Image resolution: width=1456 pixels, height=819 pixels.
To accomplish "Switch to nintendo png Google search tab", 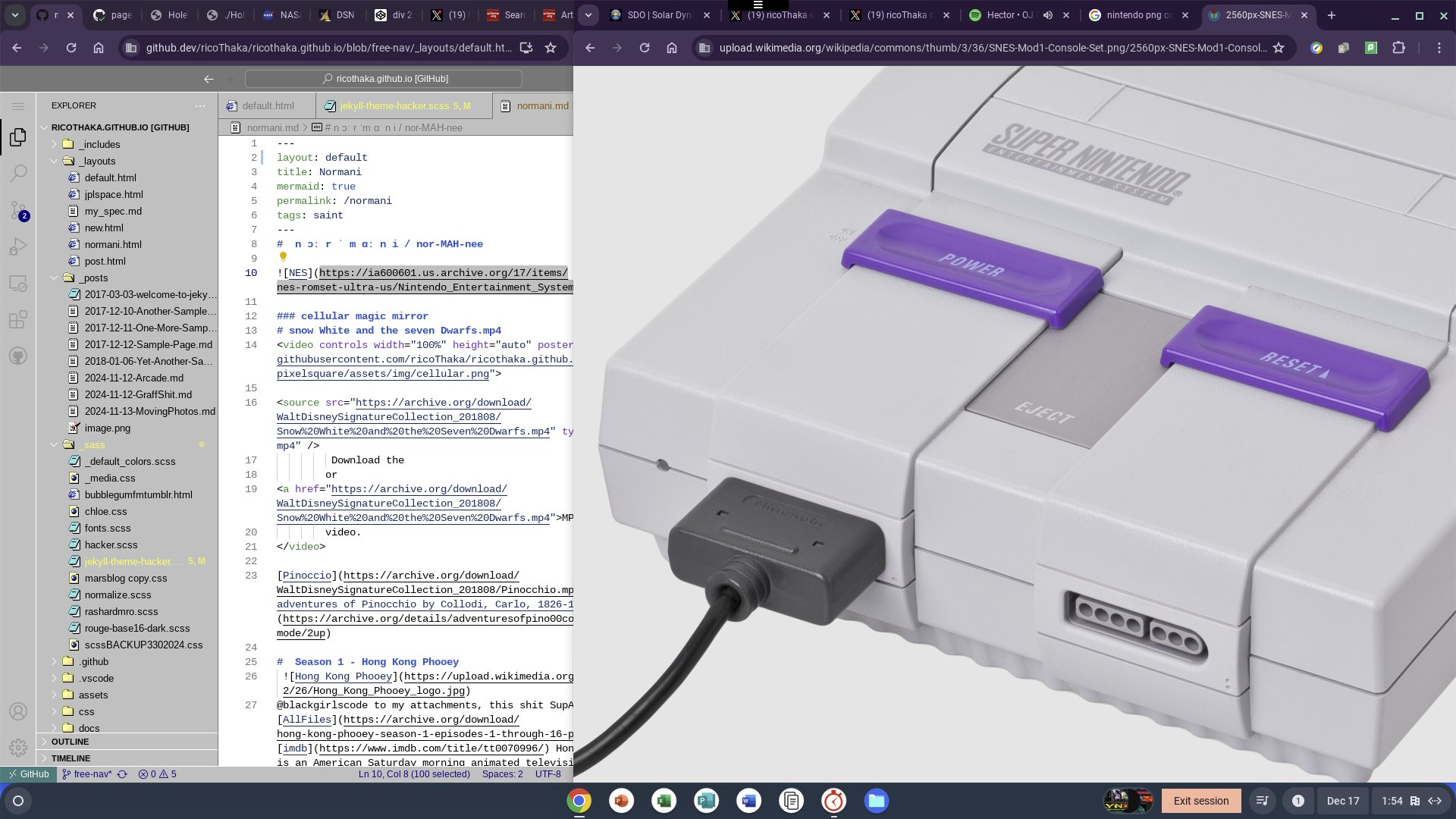I will (1137, 15).
